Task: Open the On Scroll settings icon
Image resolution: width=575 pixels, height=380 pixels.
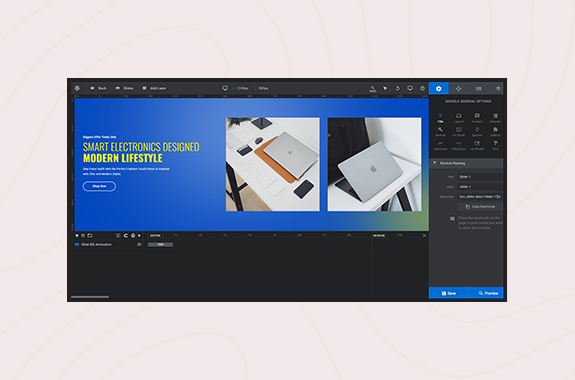Action: click(458, 131)
